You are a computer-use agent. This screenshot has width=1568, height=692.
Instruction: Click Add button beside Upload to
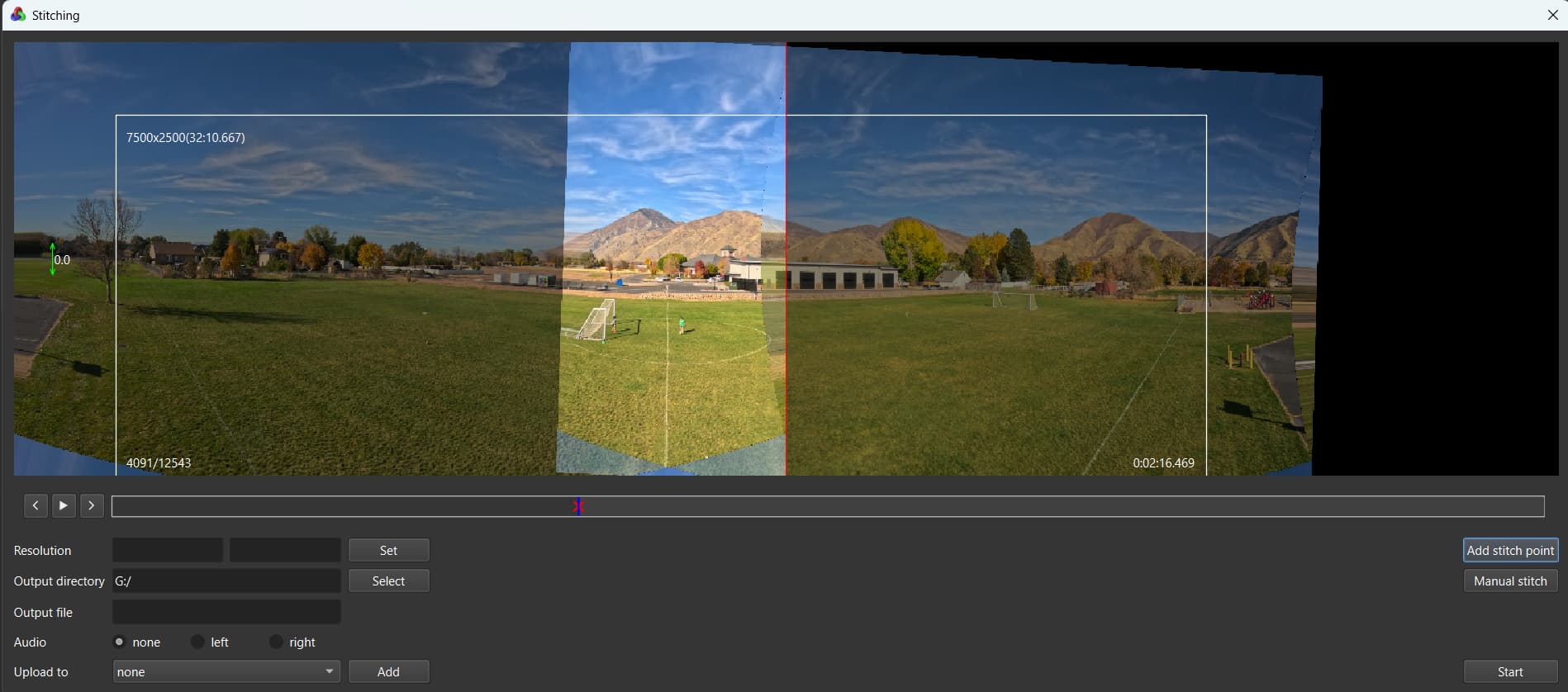coord(388,671)
